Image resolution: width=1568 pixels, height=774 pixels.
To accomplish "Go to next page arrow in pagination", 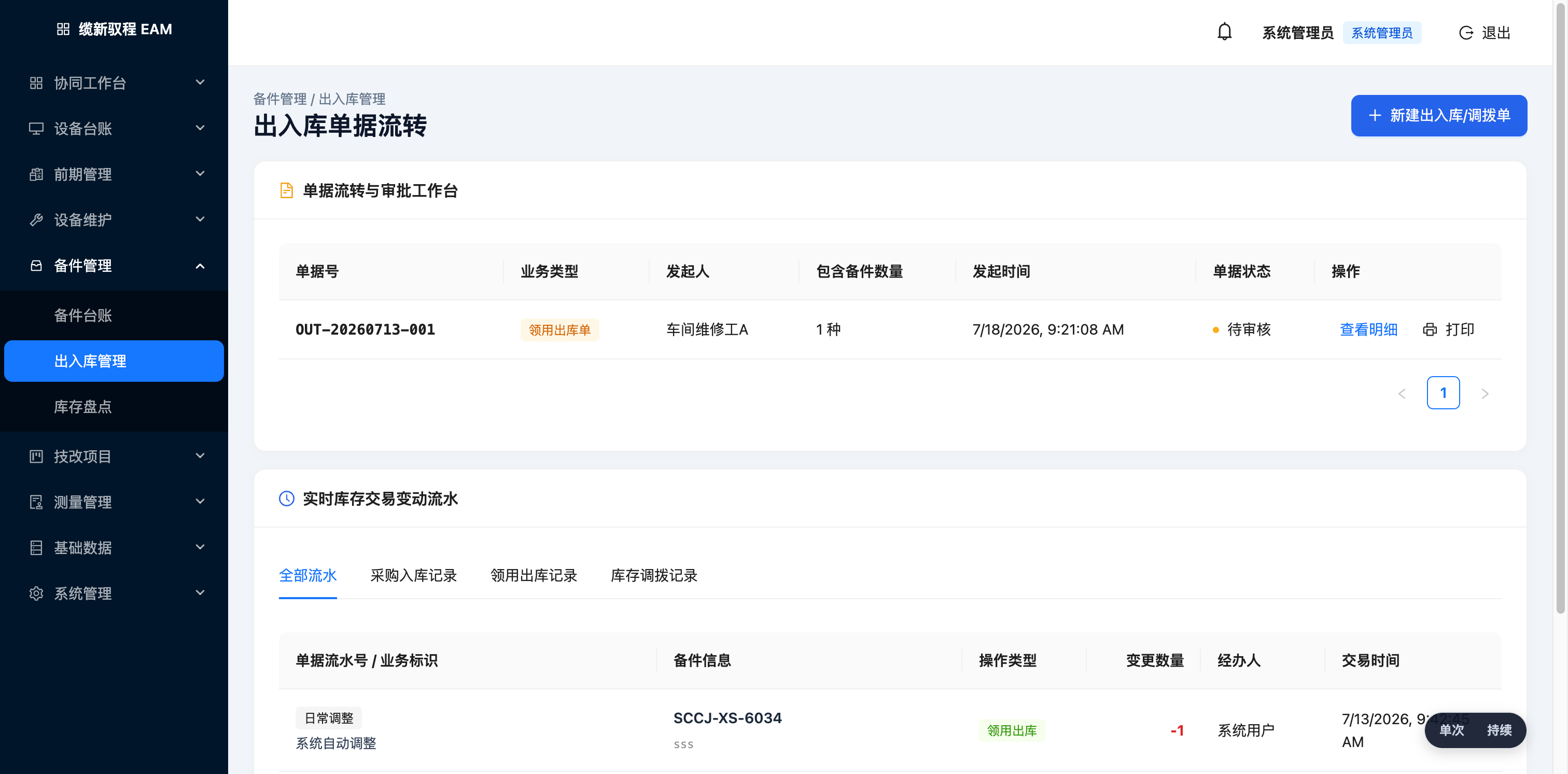I will pos(1485,393).
